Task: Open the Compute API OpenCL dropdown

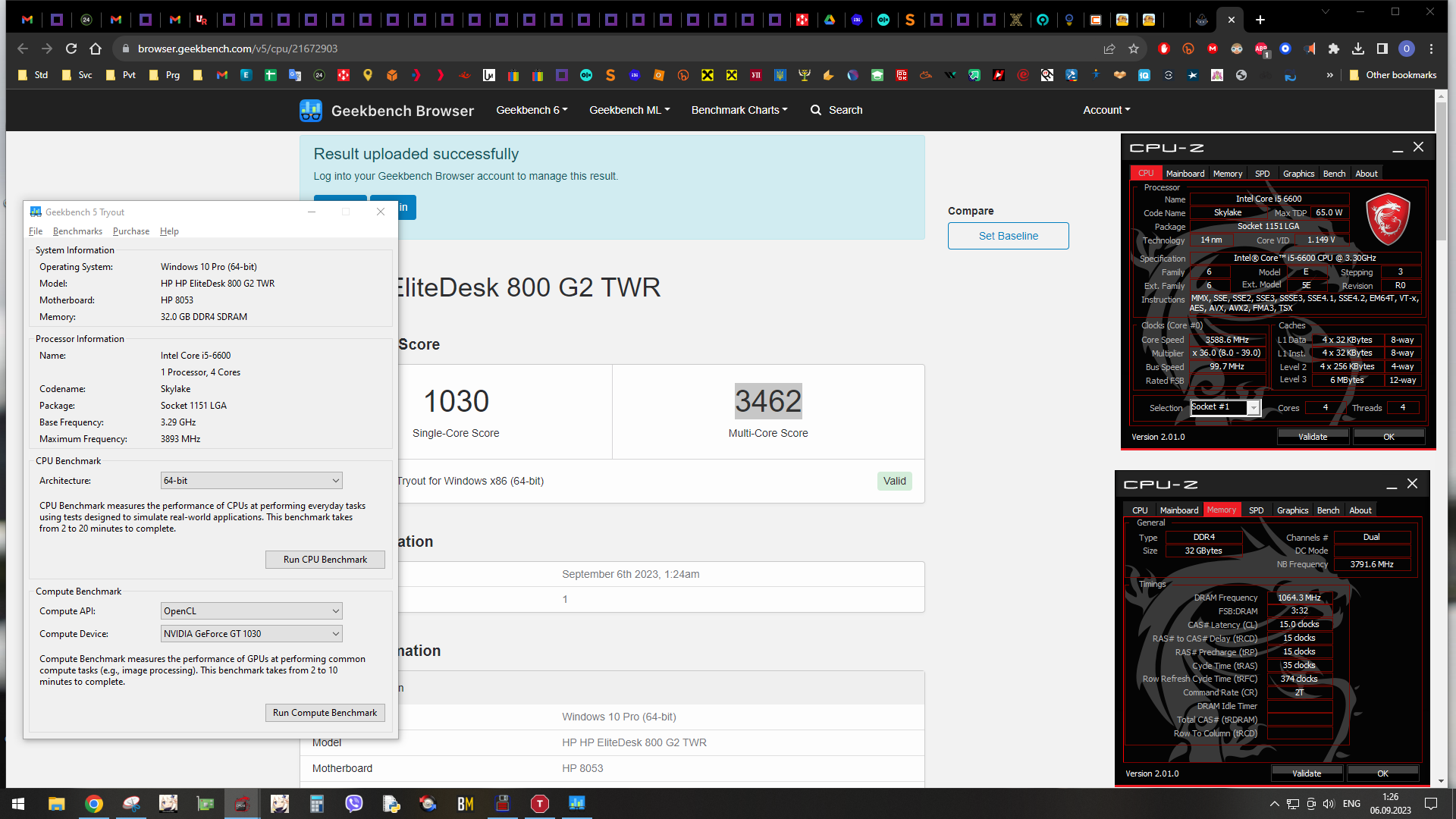Action: pos(252,611)
